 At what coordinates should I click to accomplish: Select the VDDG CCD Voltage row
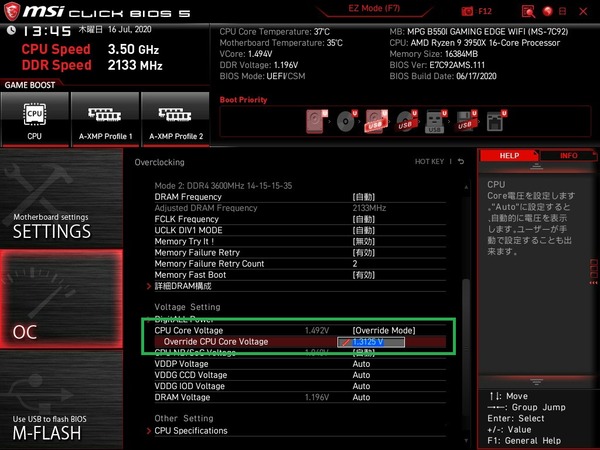[x=300, y=375]
